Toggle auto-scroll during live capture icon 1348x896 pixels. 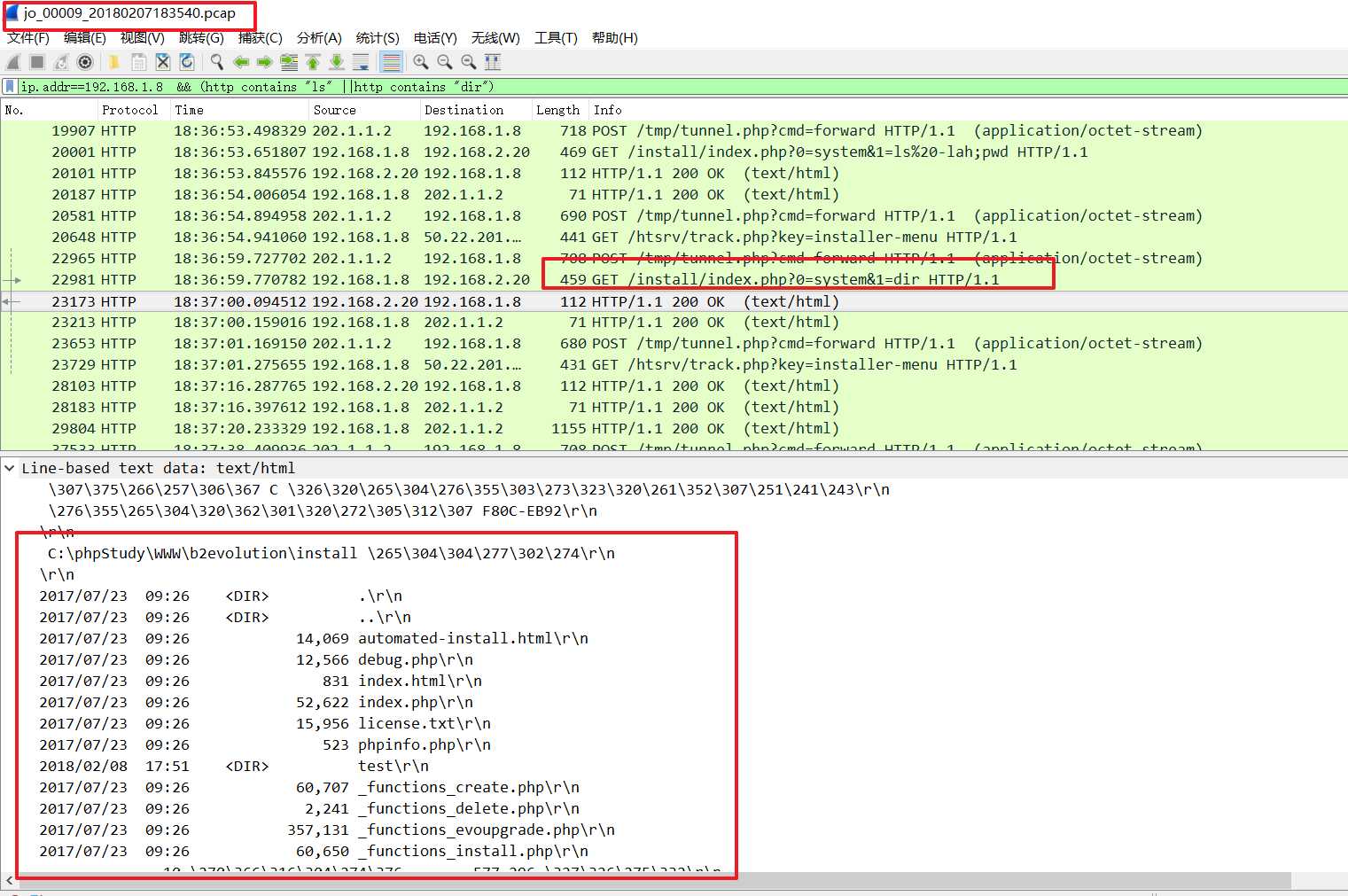click(x=361, y=62)
